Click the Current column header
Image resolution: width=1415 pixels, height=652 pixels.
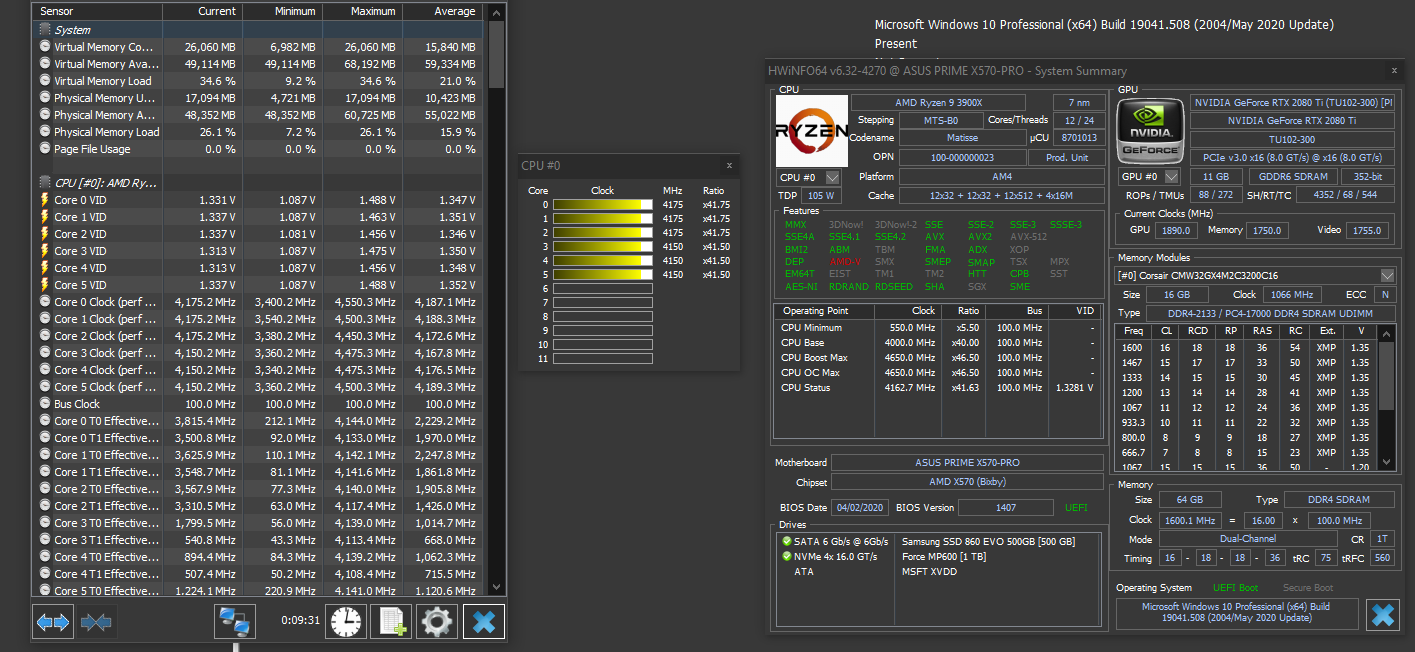coord(202,11)
